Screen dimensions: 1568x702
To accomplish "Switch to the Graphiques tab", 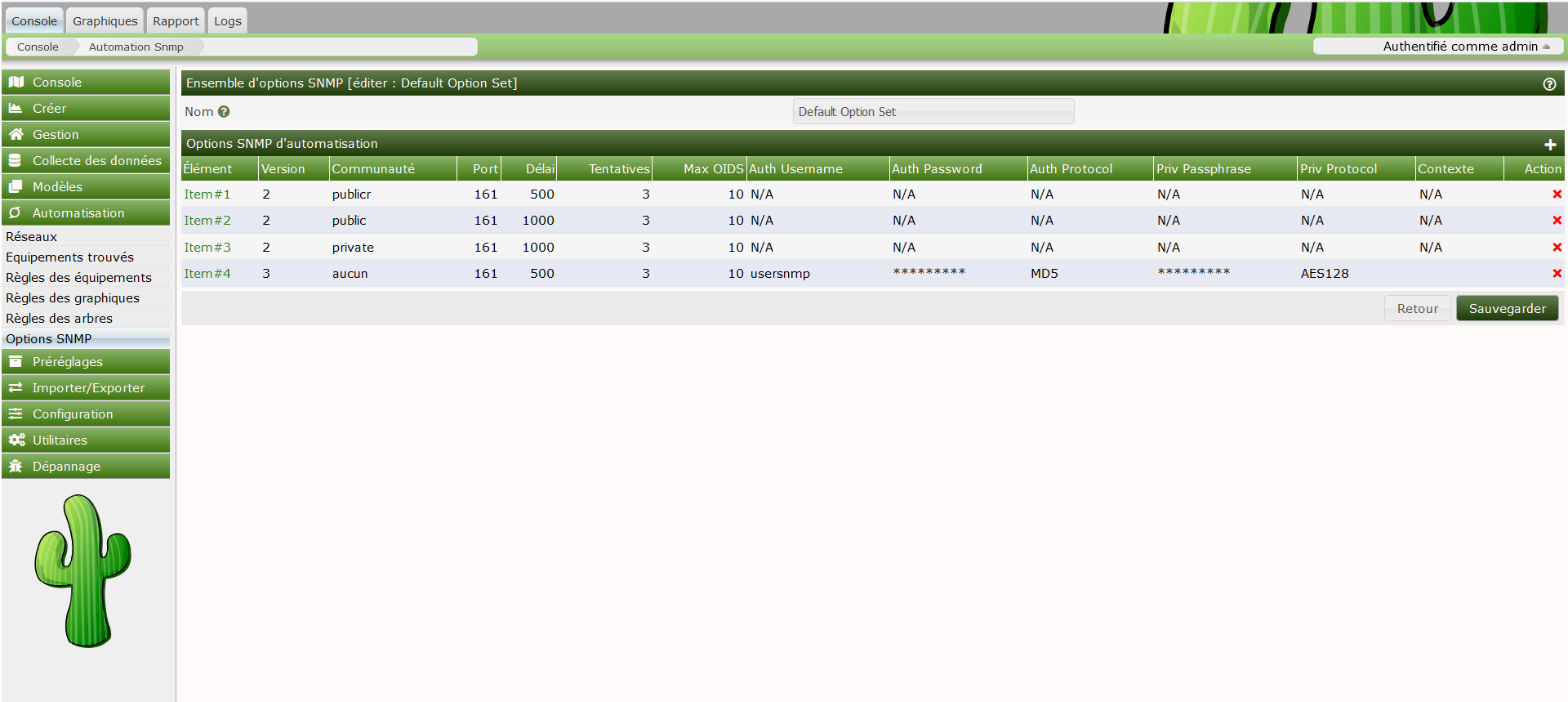I will coord(105,21).
